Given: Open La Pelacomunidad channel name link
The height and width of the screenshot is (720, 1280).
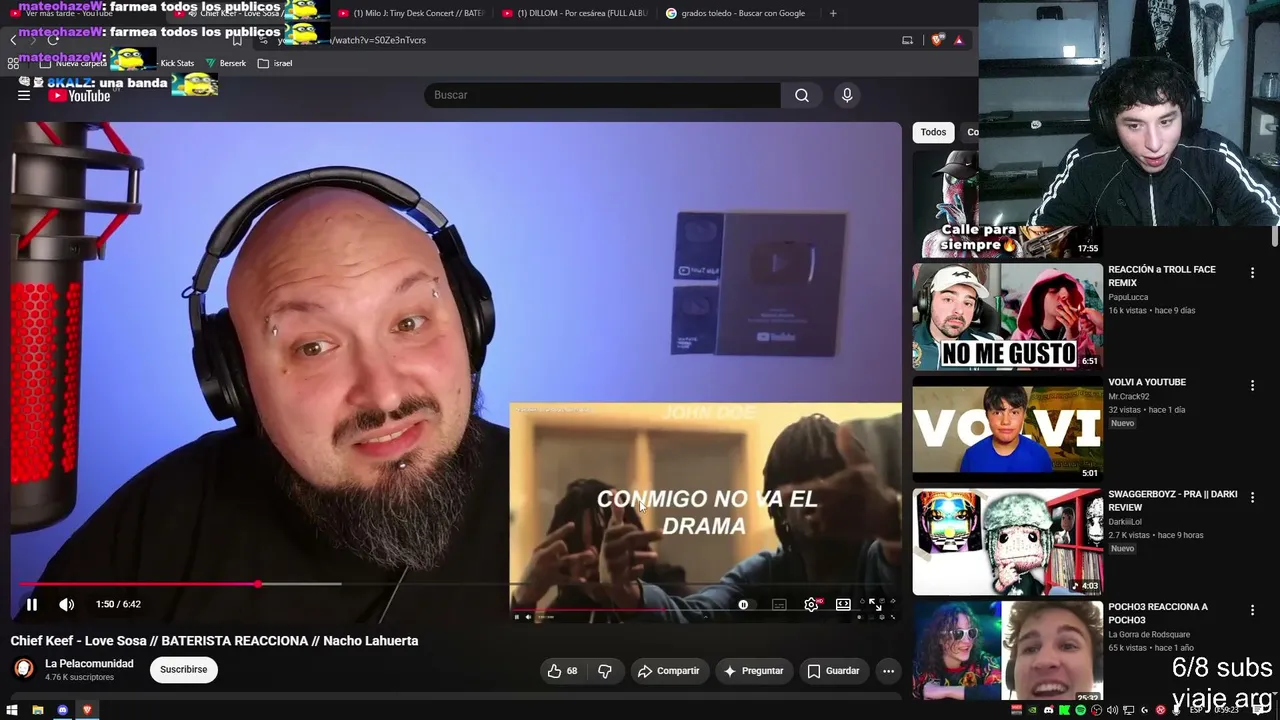Looking at the screenshot, I should tap(89, 664).
